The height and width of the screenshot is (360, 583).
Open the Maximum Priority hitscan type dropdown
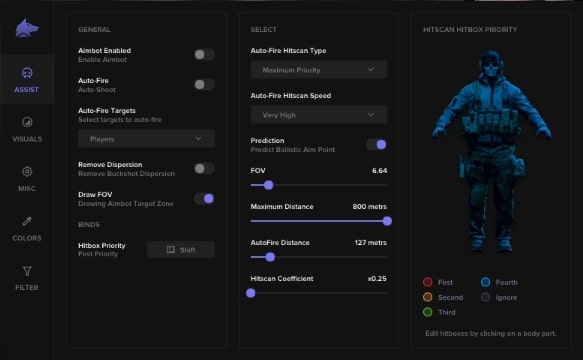pos(319,70)
